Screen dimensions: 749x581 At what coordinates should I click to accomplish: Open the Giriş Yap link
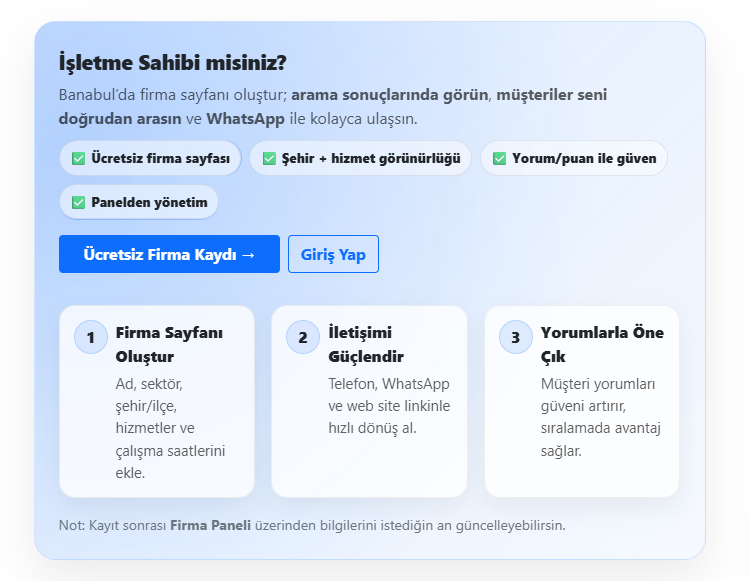[333, 254]
